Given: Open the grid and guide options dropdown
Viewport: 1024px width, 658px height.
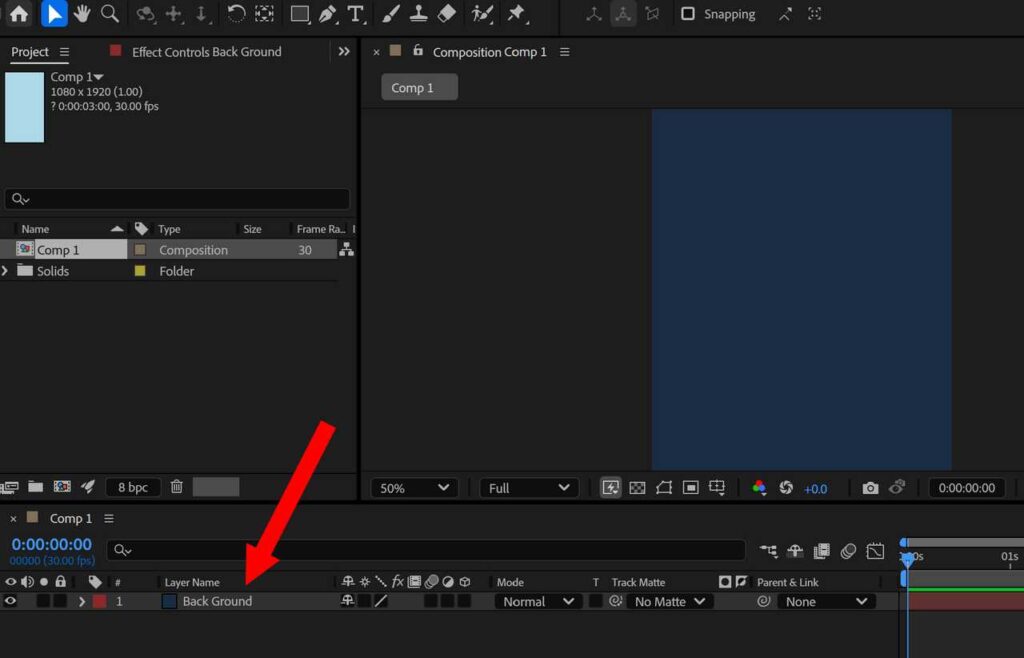Looking at the screenshot, I should click(x=717, y=488).
